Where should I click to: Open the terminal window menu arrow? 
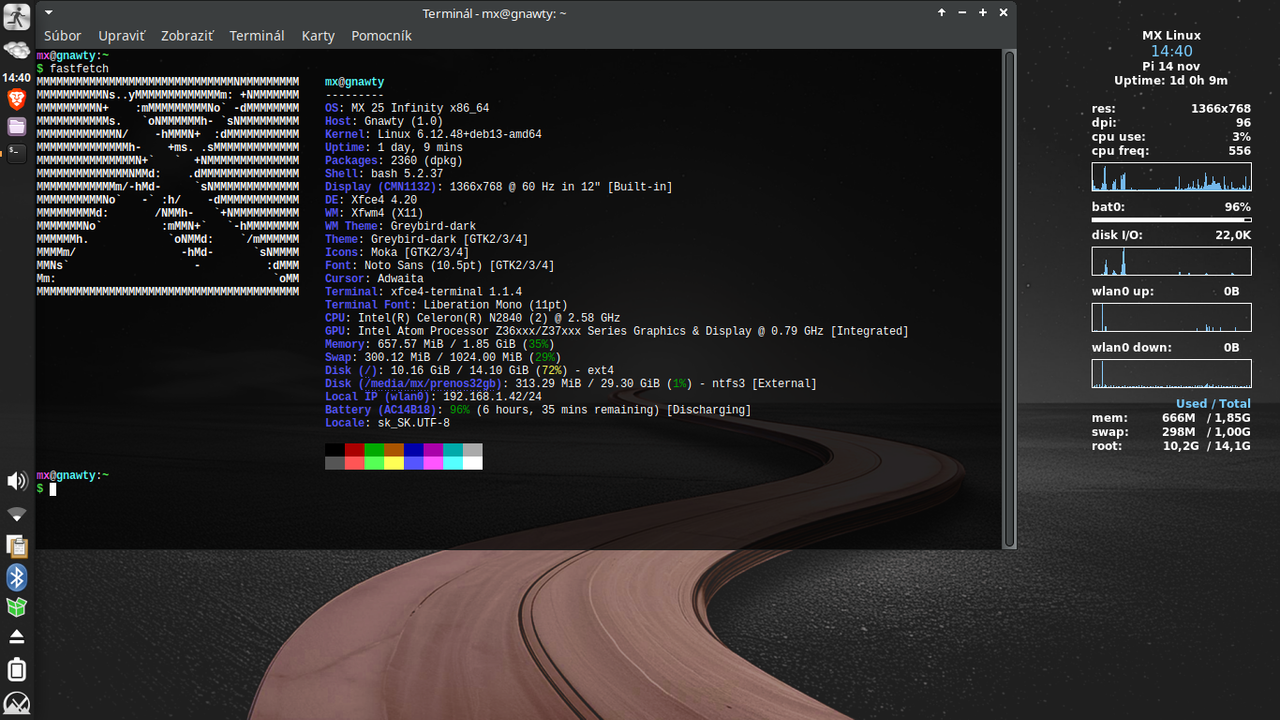pos(49,13)
